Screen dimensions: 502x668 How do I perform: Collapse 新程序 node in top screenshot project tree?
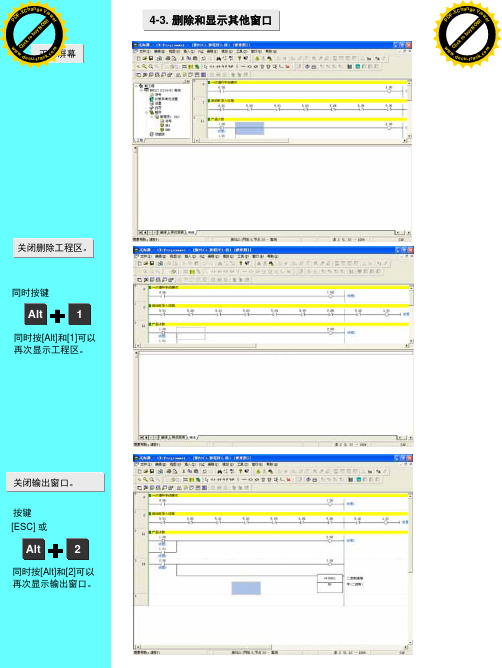[152, 117]
